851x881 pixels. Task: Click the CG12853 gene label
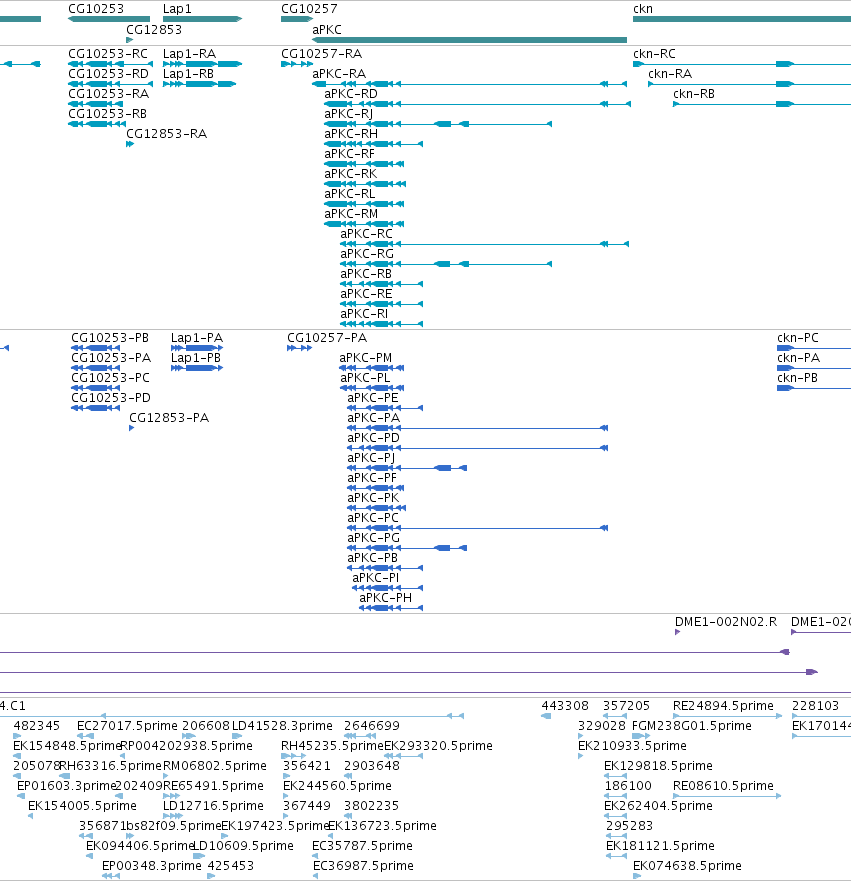[154, 30]
